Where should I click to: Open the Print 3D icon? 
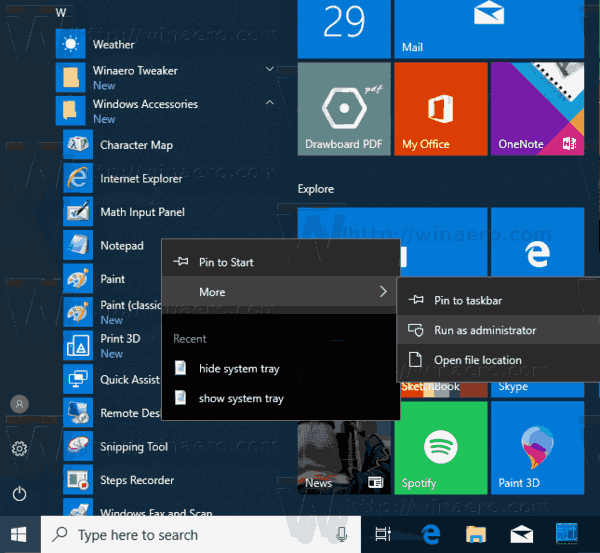click(78, 346)
